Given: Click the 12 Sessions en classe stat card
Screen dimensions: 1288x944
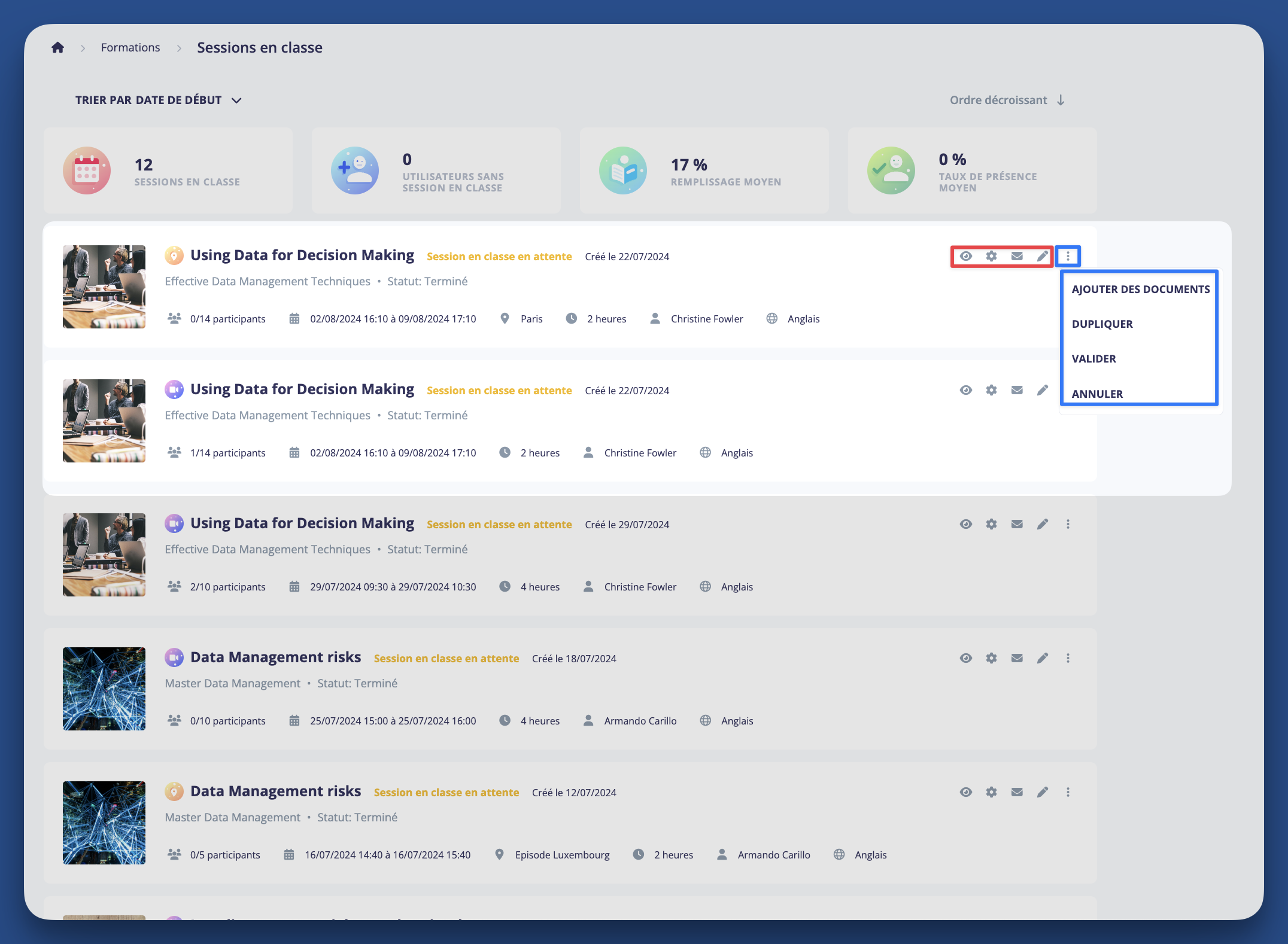Looking at the screenshot, I should [x=168, y=170].
